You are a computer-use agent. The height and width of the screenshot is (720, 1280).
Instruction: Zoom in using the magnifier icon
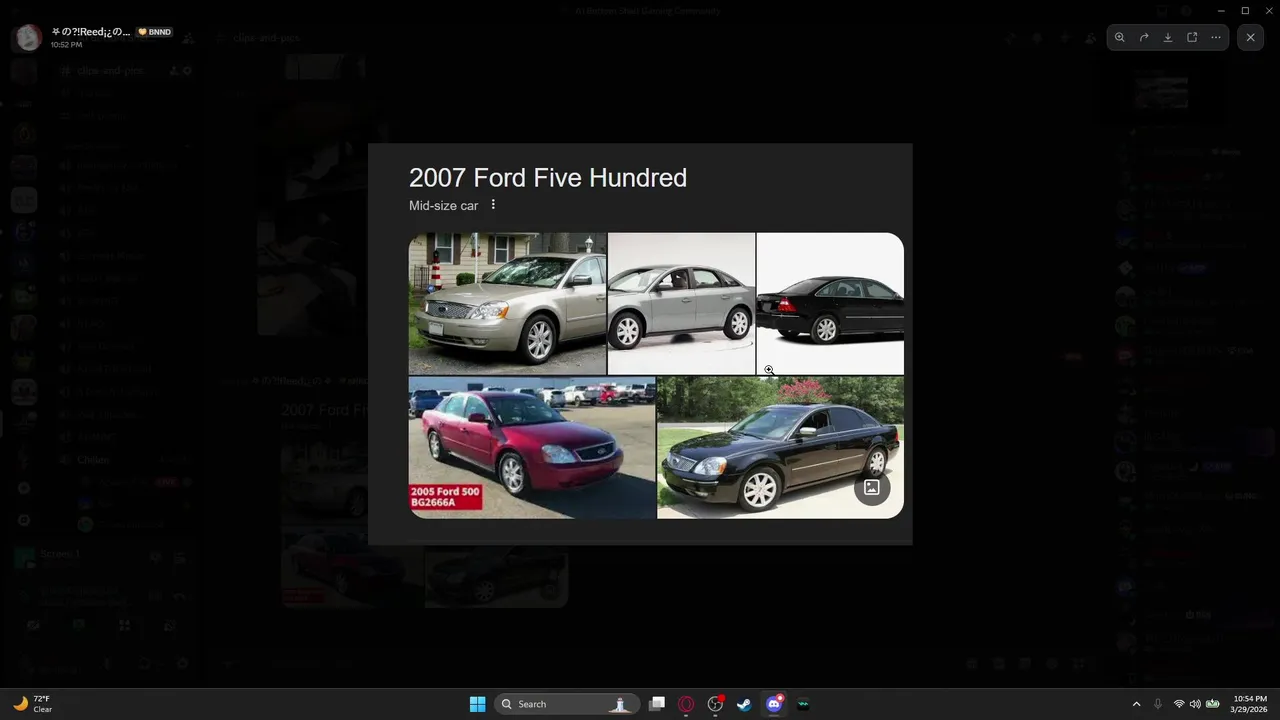(1120, 37)
